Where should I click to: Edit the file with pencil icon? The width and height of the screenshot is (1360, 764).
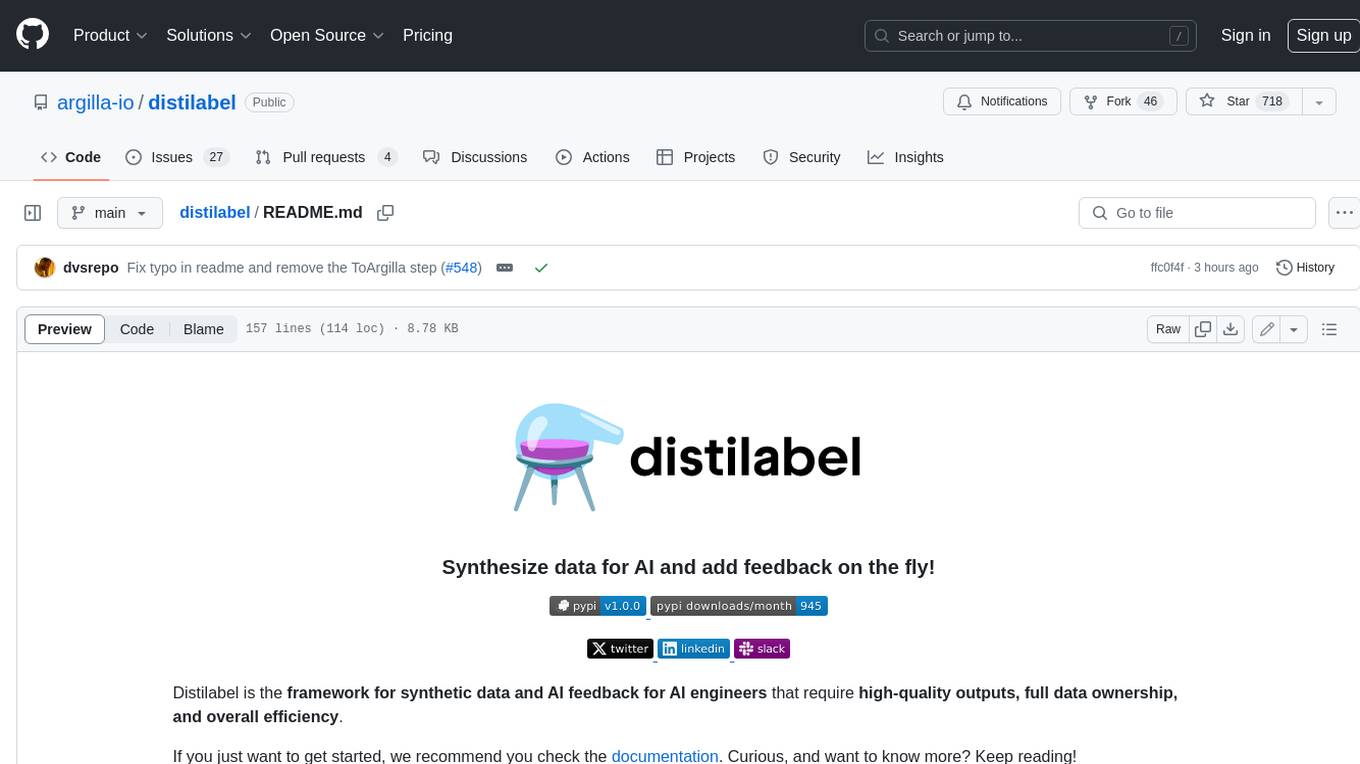point(1267,329)
